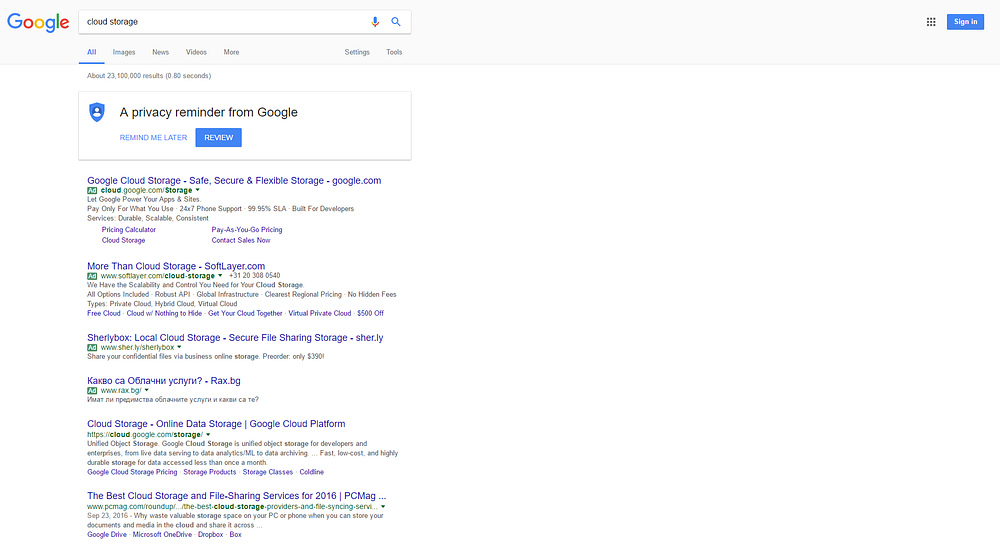Open the Rax.bg ad title link

point(164,381)
